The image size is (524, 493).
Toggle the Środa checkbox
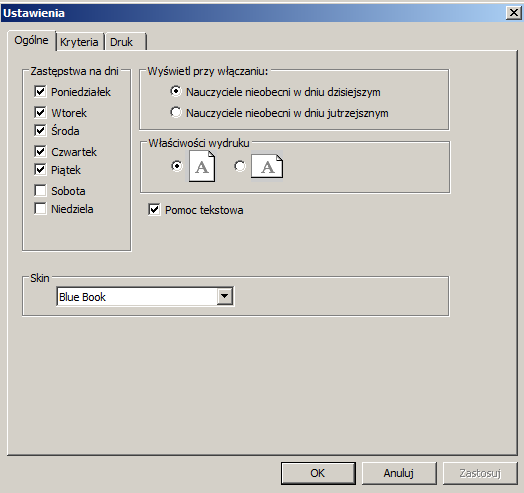coord(40,130)
